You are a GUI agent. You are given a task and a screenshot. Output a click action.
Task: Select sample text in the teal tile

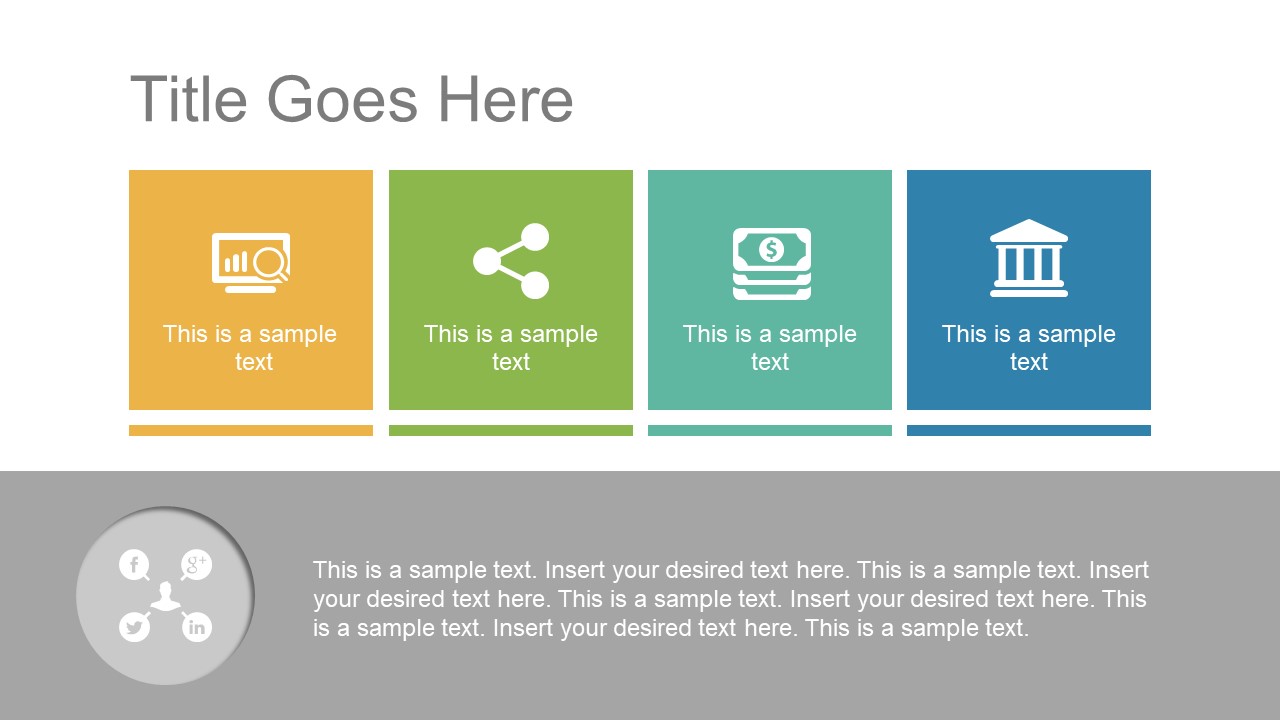tap(770, 348)
